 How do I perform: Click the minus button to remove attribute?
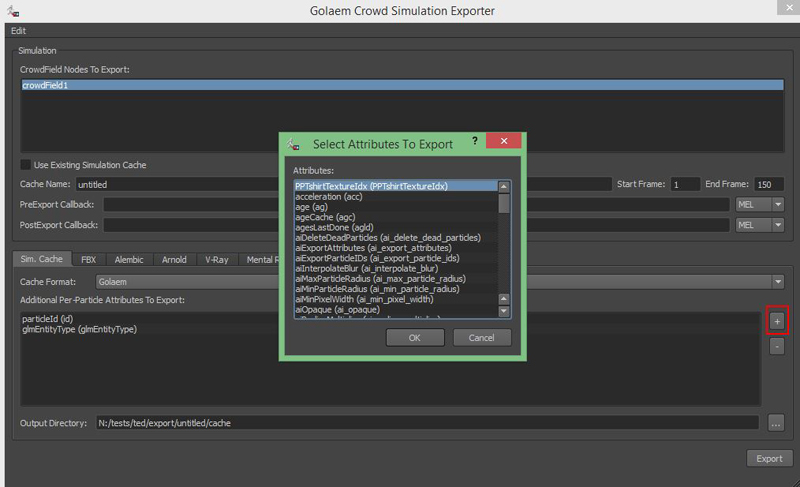point(777,346)
